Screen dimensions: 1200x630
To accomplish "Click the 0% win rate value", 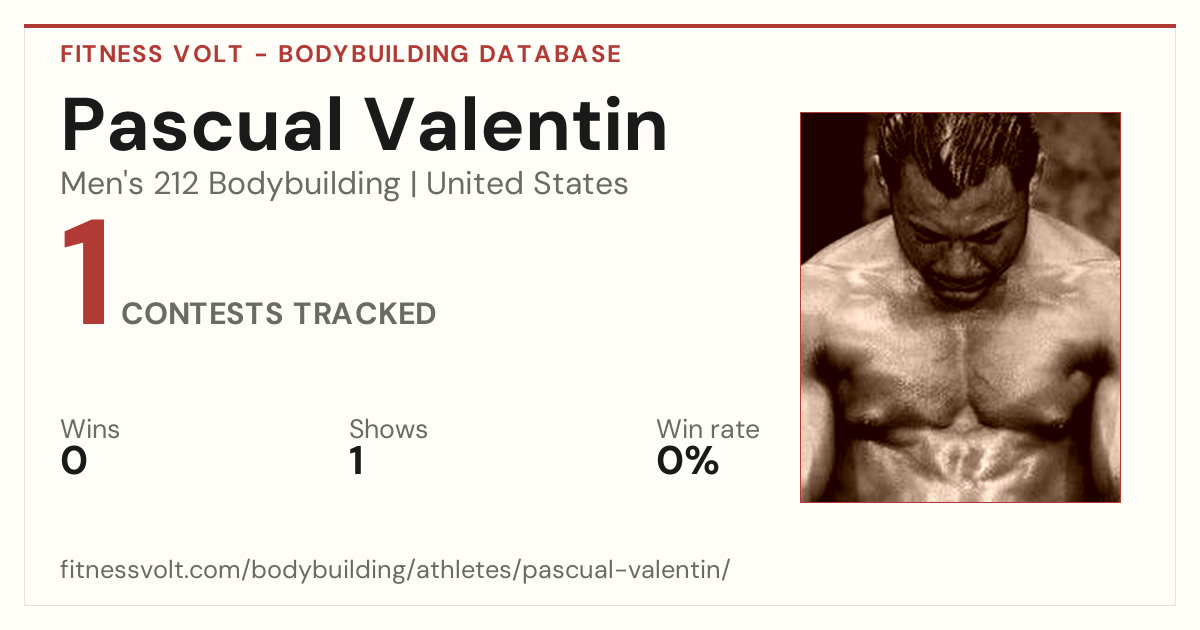I will pyautogui.click(x=688, y=461).
